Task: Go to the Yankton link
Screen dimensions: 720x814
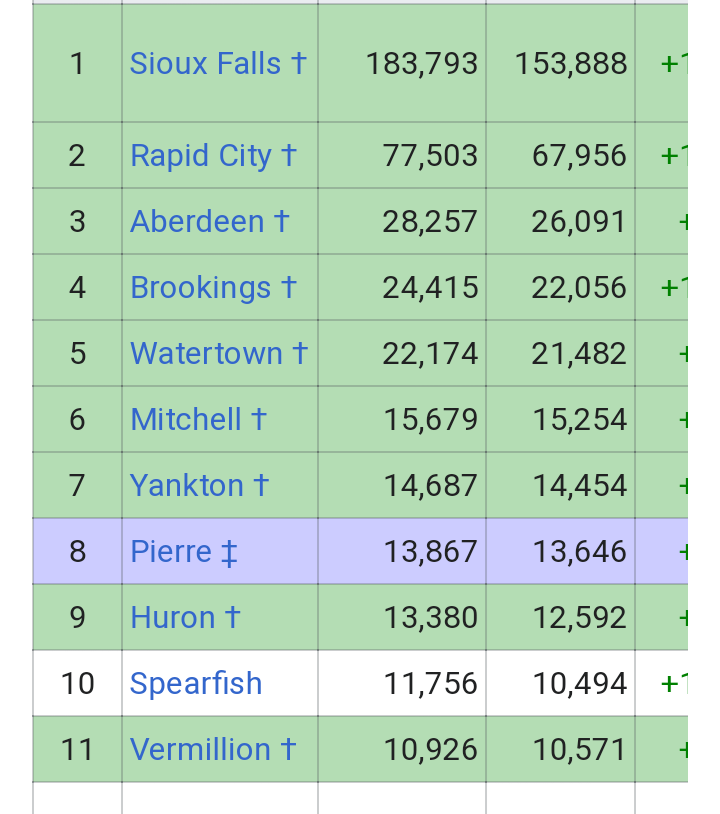Action: [187, 486]
